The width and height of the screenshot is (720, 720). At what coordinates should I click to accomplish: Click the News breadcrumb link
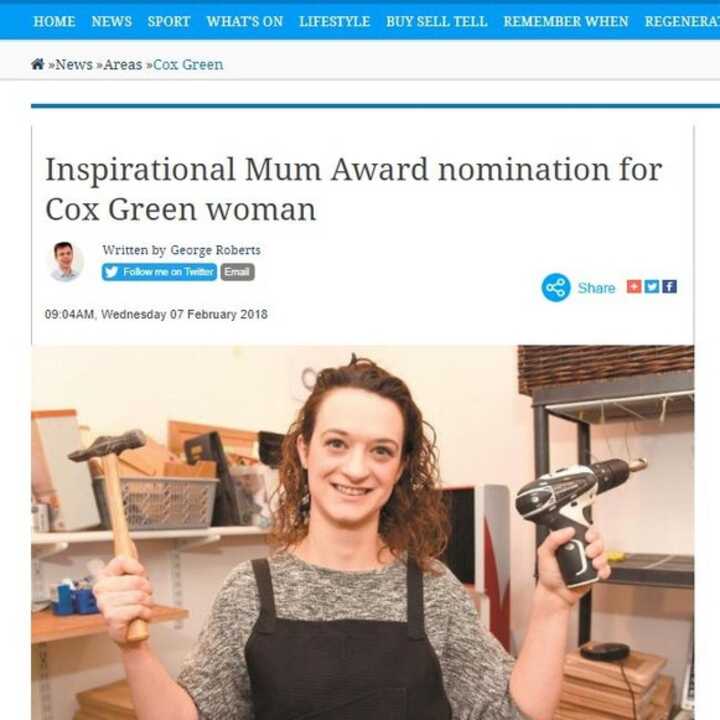tap(74, 65)
